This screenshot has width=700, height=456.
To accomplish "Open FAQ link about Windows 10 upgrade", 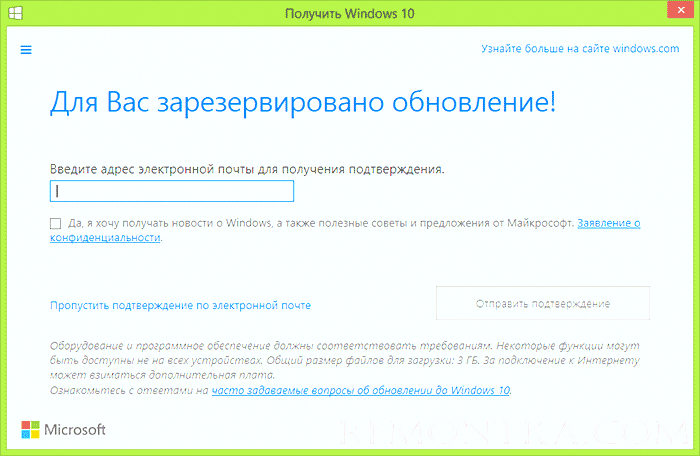I will (361, 390).
